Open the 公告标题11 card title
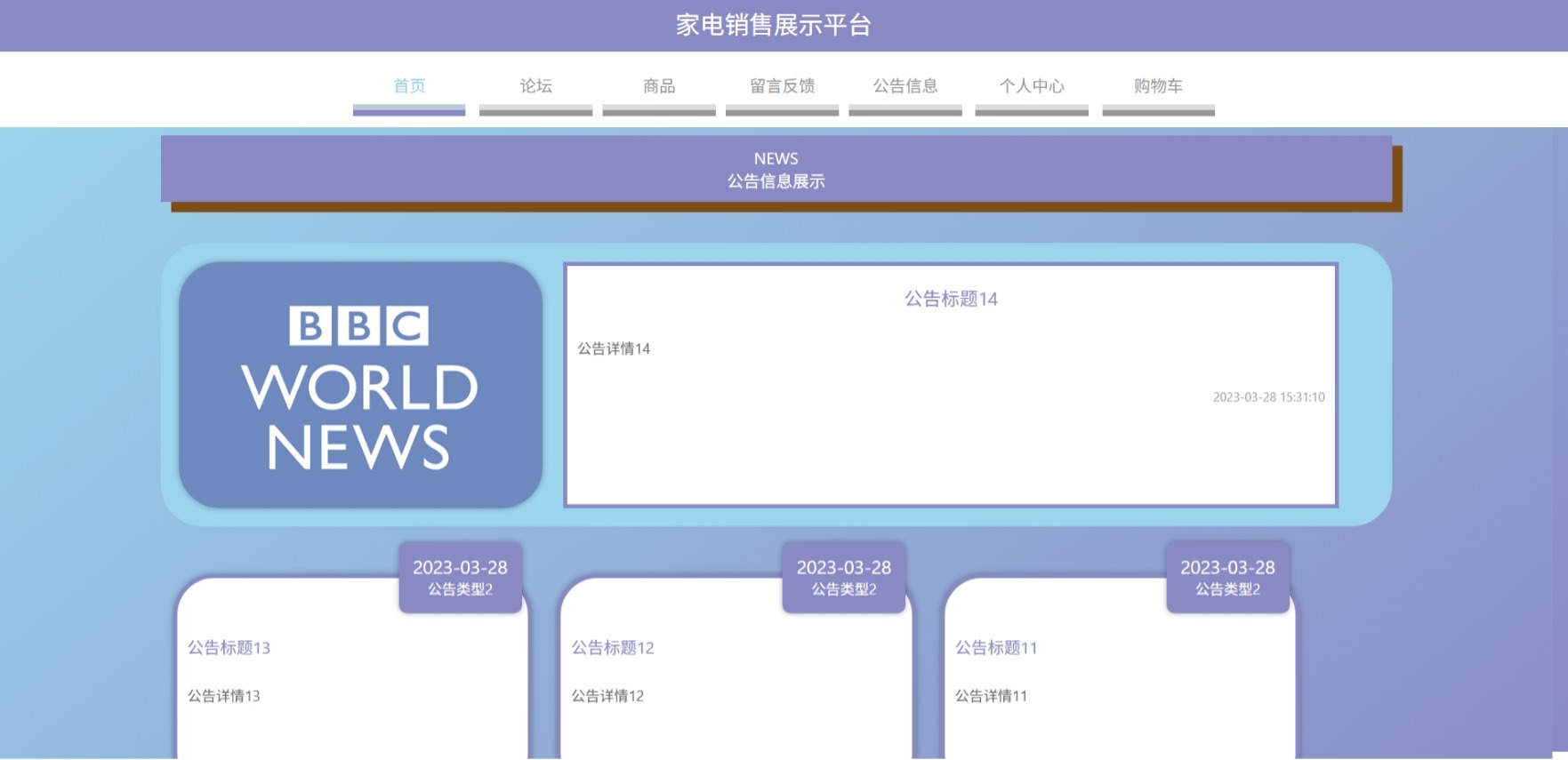 996,648
